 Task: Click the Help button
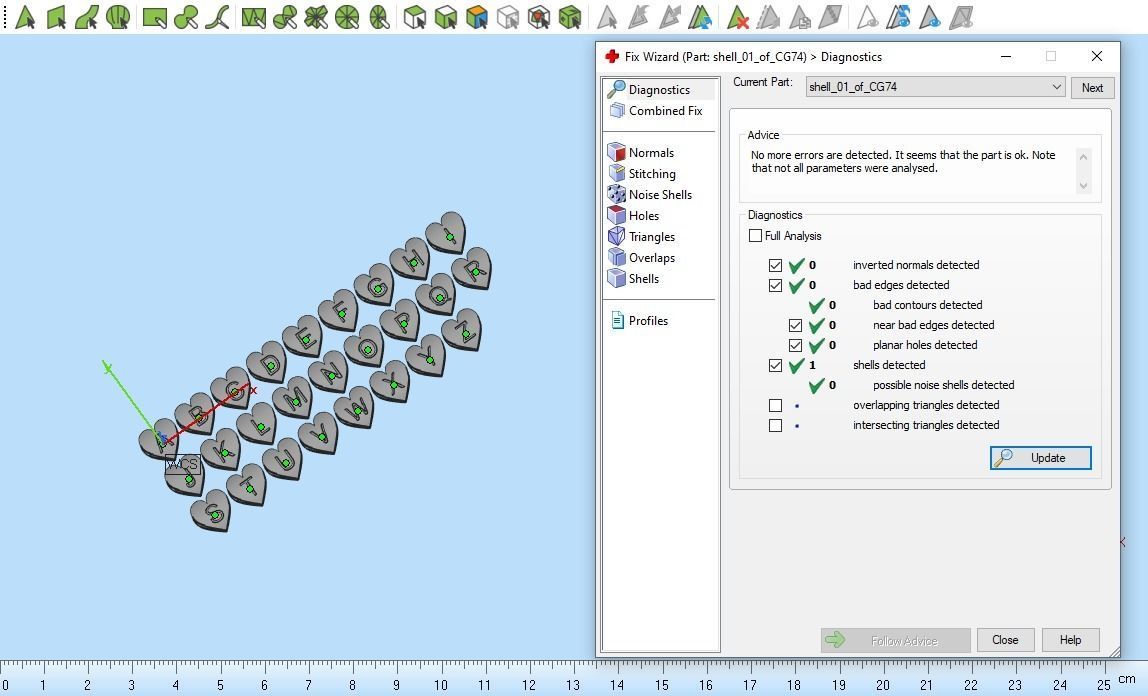[1070, 640]
